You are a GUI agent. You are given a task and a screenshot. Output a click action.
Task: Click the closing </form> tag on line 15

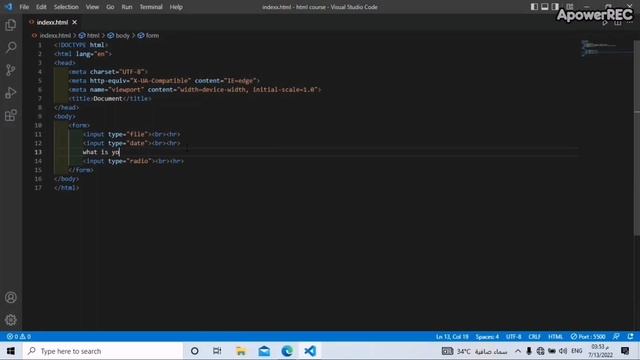[81, 170]
